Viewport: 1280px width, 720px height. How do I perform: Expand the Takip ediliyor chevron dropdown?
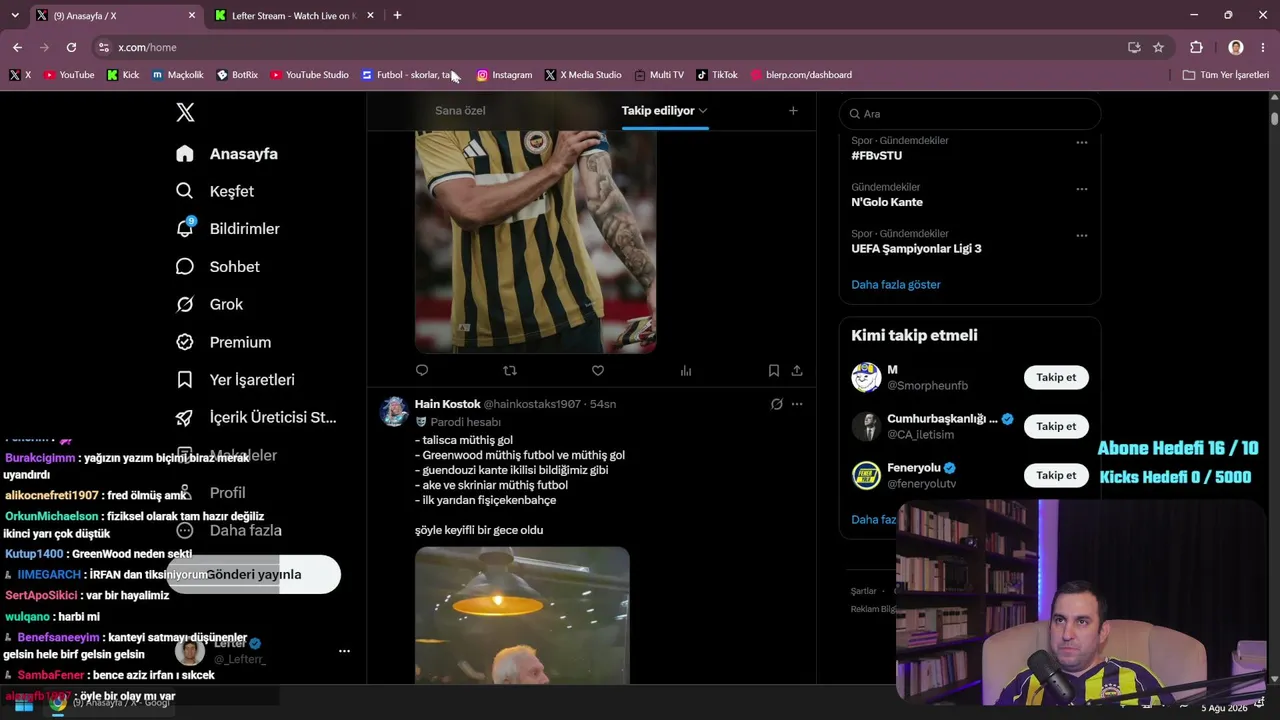tap(703, 110)
